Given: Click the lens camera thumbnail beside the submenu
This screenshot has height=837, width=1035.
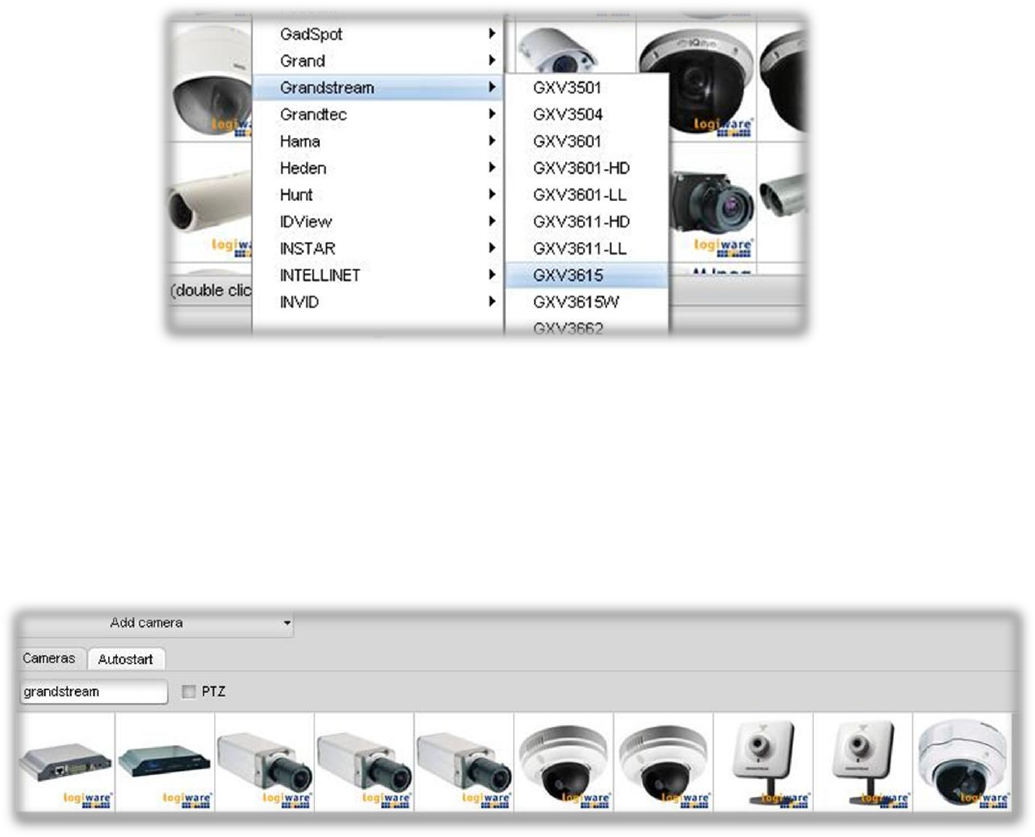Looking at the screenshot, I should tap(713, 198).
